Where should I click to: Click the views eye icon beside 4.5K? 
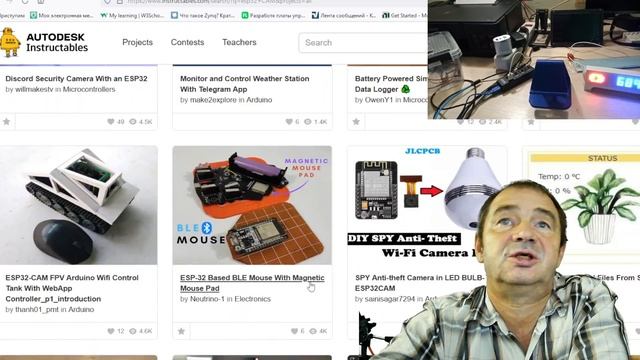coord(133,122)
